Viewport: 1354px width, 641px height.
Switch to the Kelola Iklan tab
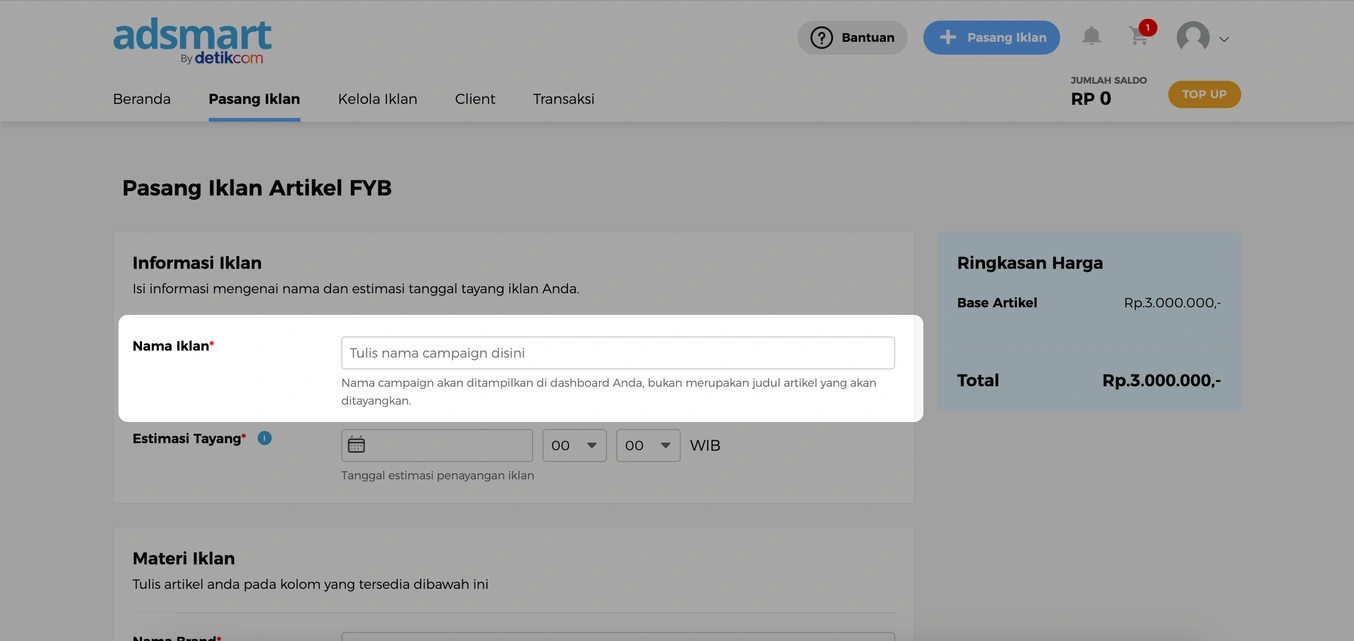point(377,99)
